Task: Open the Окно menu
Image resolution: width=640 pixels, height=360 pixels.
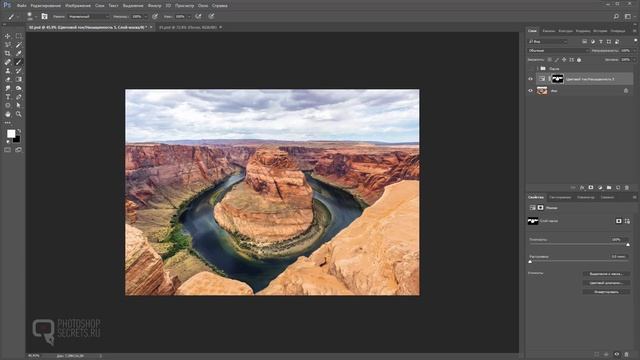Action: coord(203,6)
